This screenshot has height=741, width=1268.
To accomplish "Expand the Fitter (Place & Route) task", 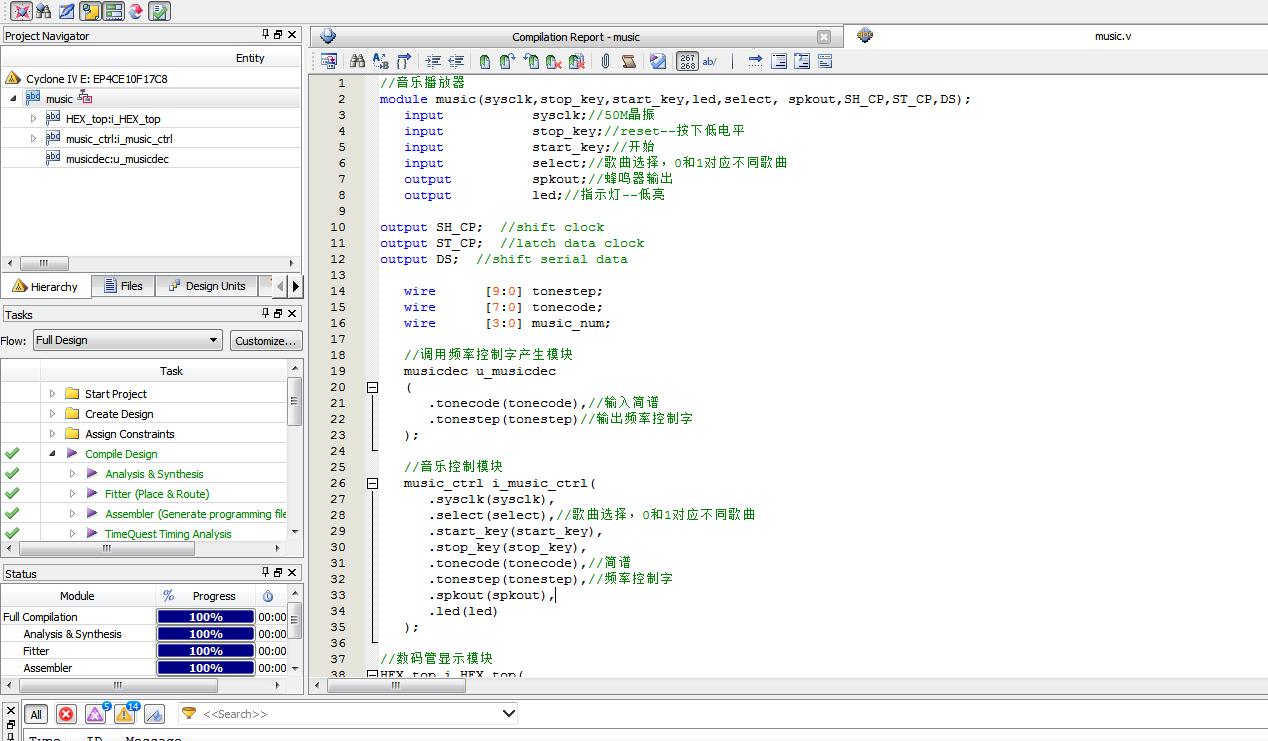I will tap(72, 494).
